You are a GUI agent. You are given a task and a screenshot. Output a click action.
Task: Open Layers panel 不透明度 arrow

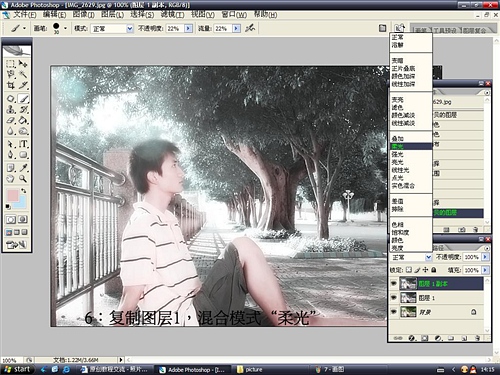coord(485,257)
